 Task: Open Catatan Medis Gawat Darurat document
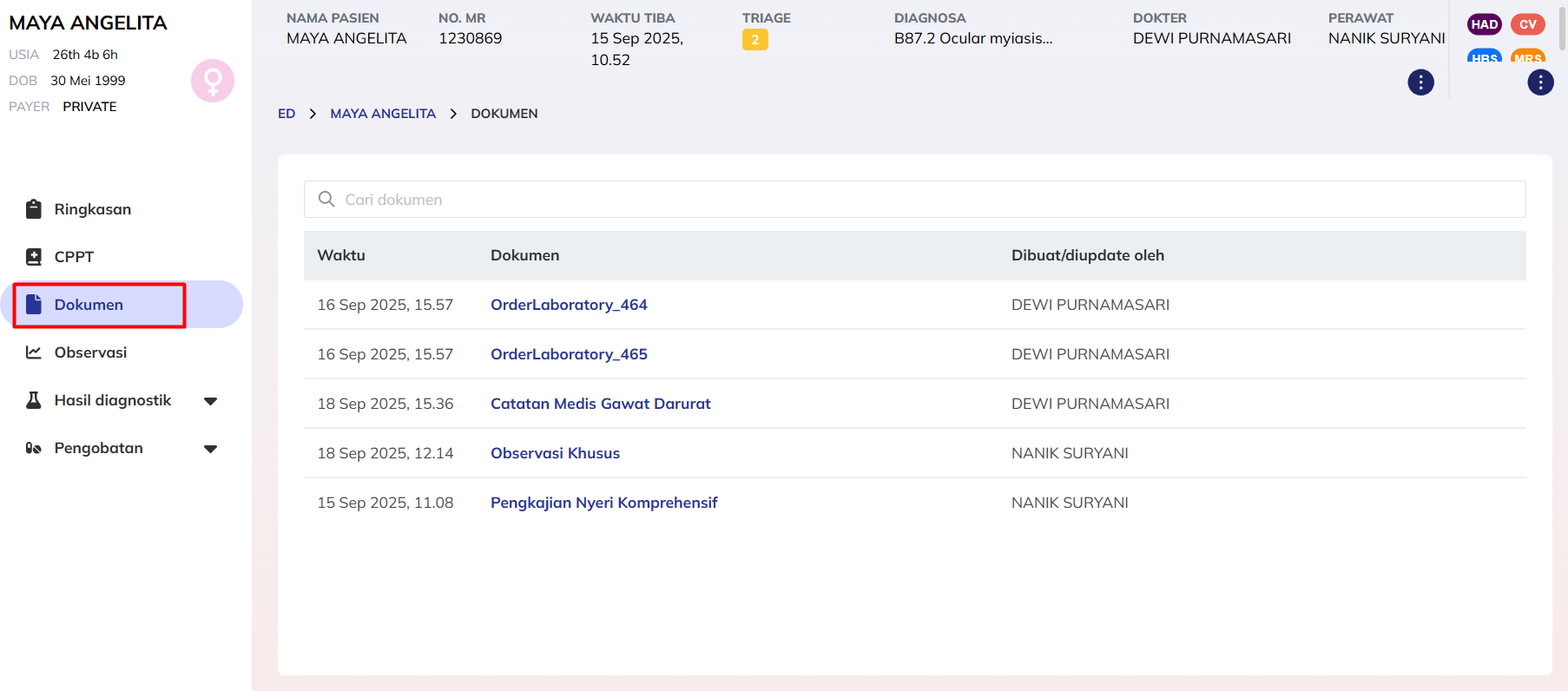tap(600, 404)
